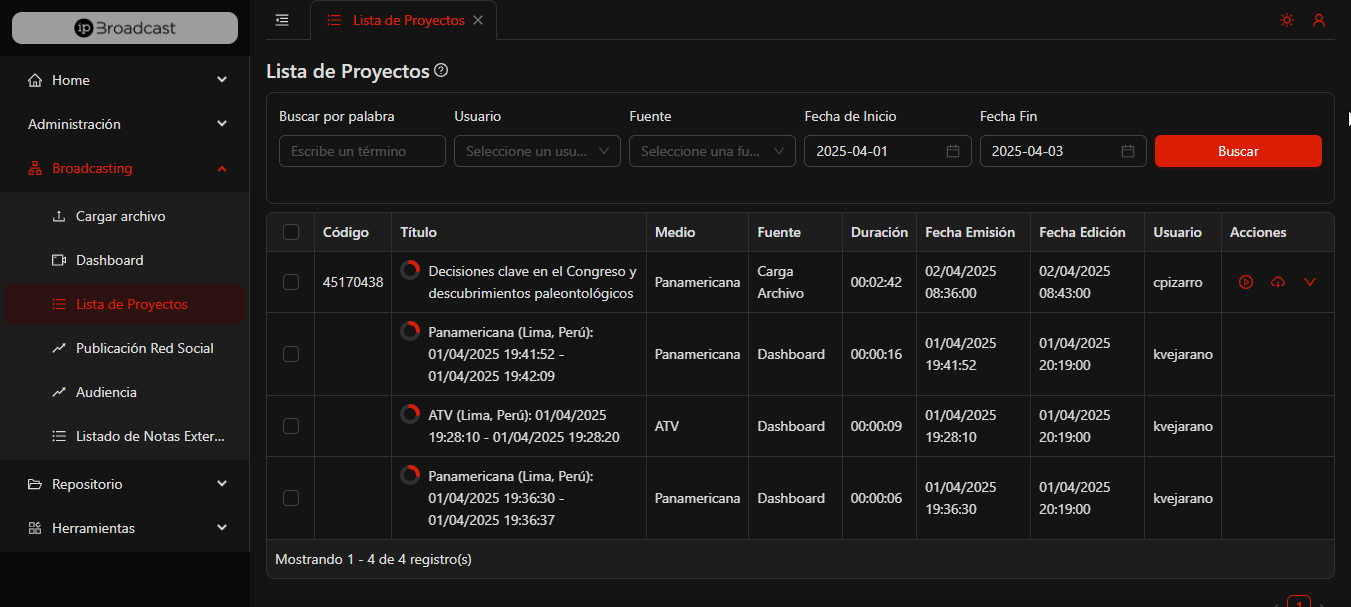
Task: Open the user profile icon
Action: [1319, 20]
